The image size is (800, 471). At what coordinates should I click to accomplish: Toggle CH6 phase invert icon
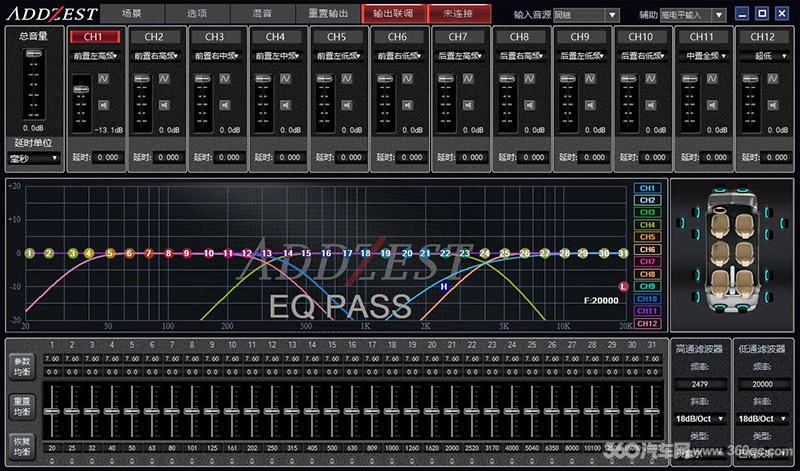pyautogui.click(x=408, y=79)
